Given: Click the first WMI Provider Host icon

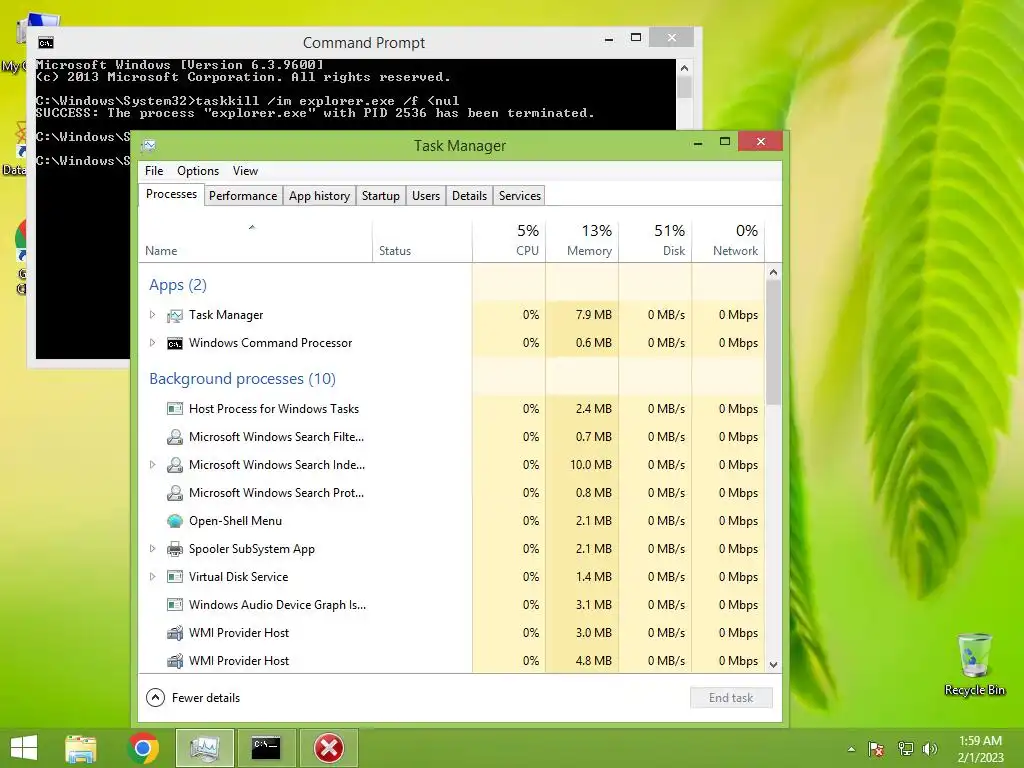Looking at the screenshot, I should click(x=174, y=633).
